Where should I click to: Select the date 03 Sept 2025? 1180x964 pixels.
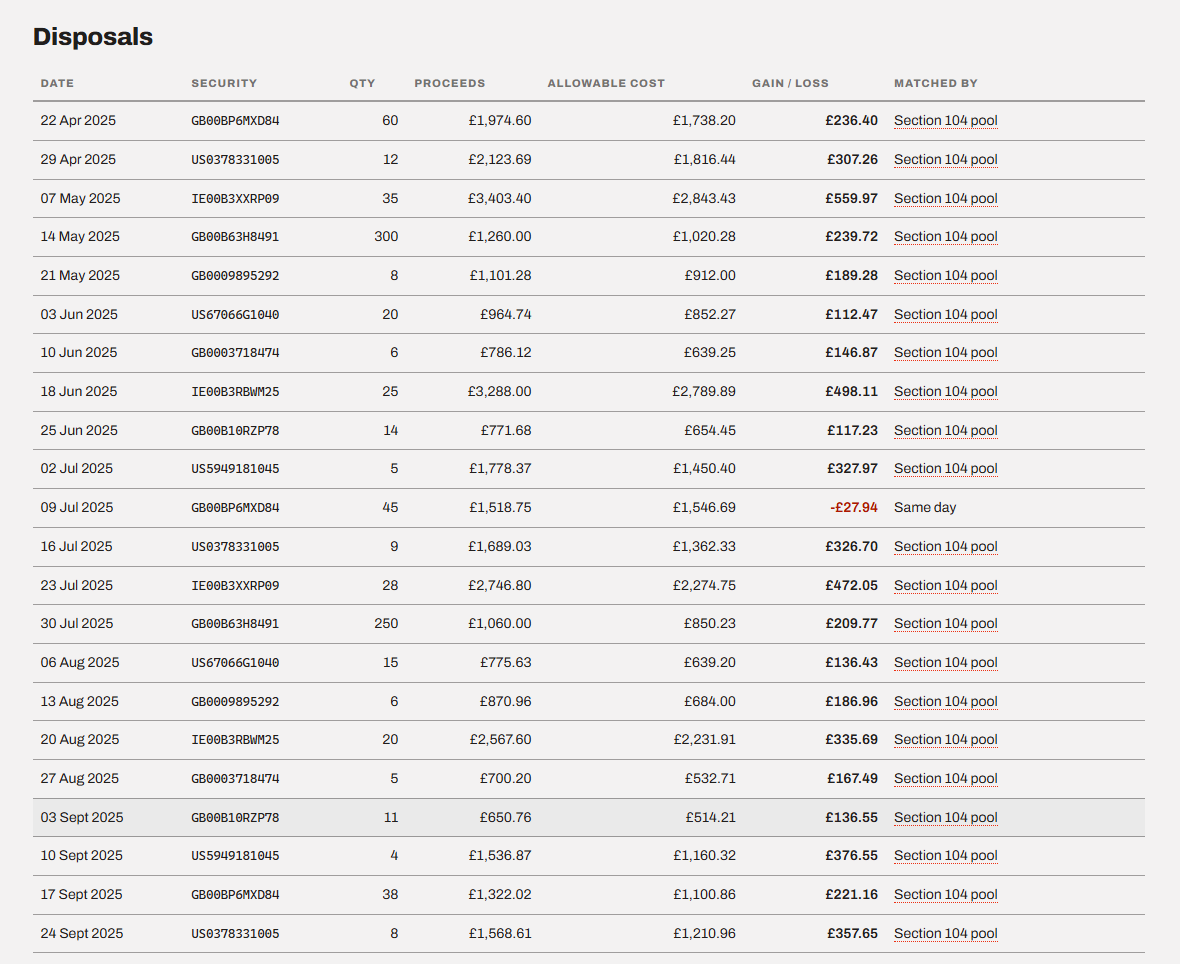[x=82, y=817]
